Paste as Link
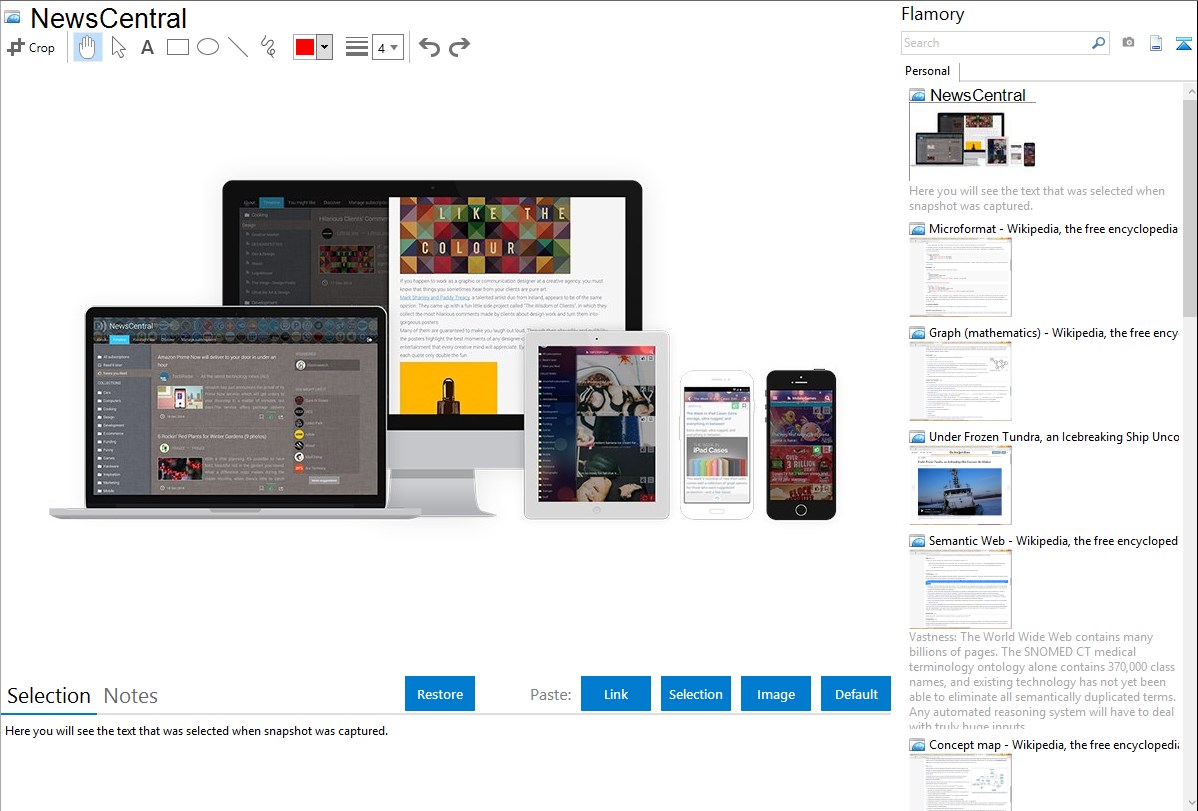Image resolution: width=1198 pixels, height=811 pixels. pos(616,694)
